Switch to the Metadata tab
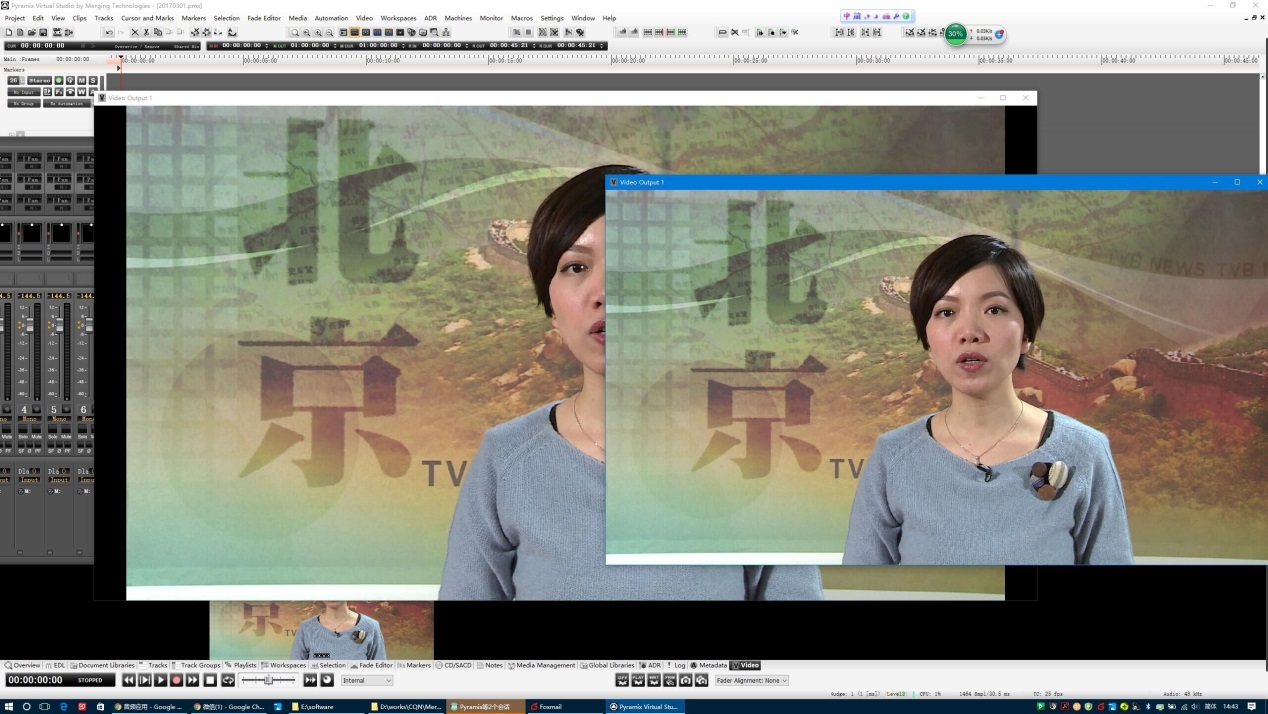 coord(709,665)
